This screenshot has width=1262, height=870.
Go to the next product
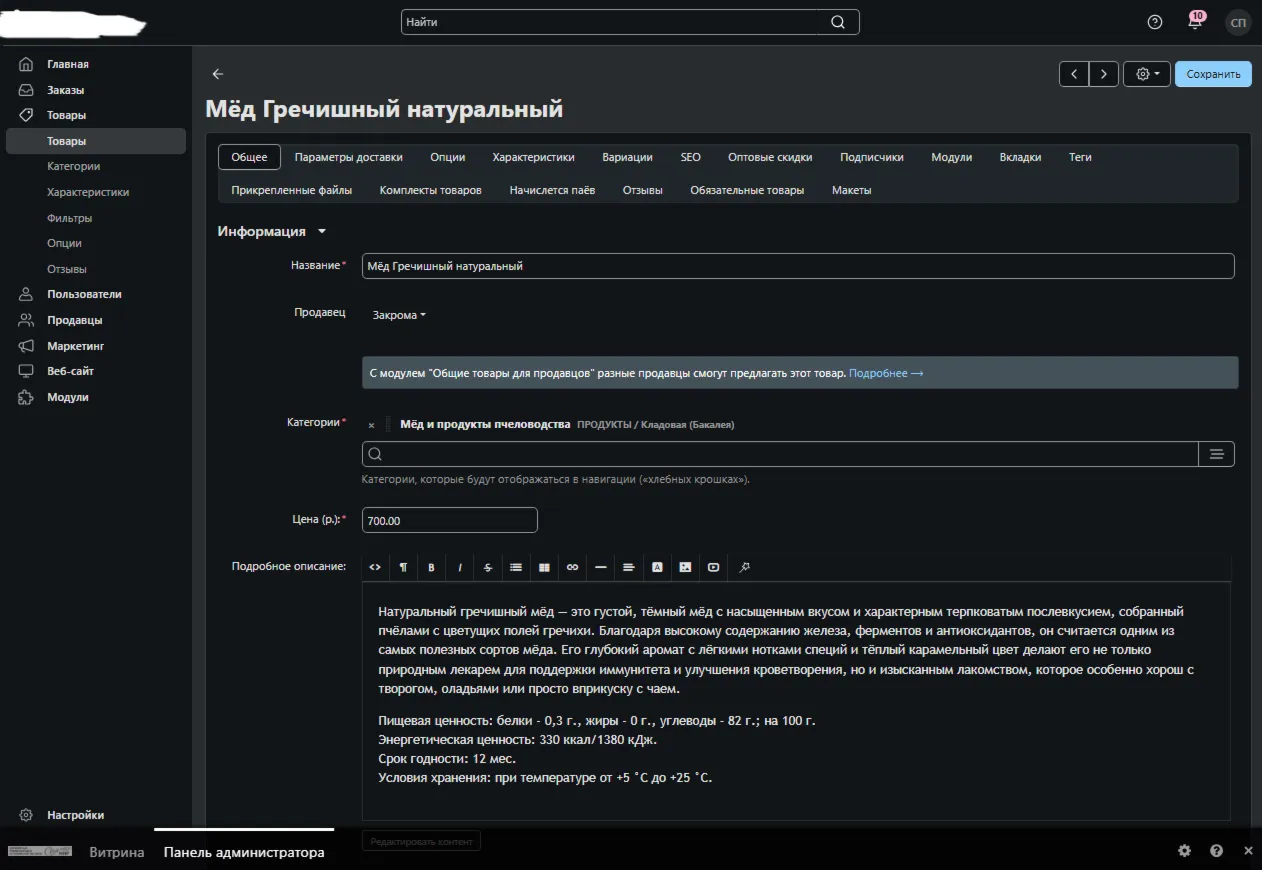[1104, 74]
